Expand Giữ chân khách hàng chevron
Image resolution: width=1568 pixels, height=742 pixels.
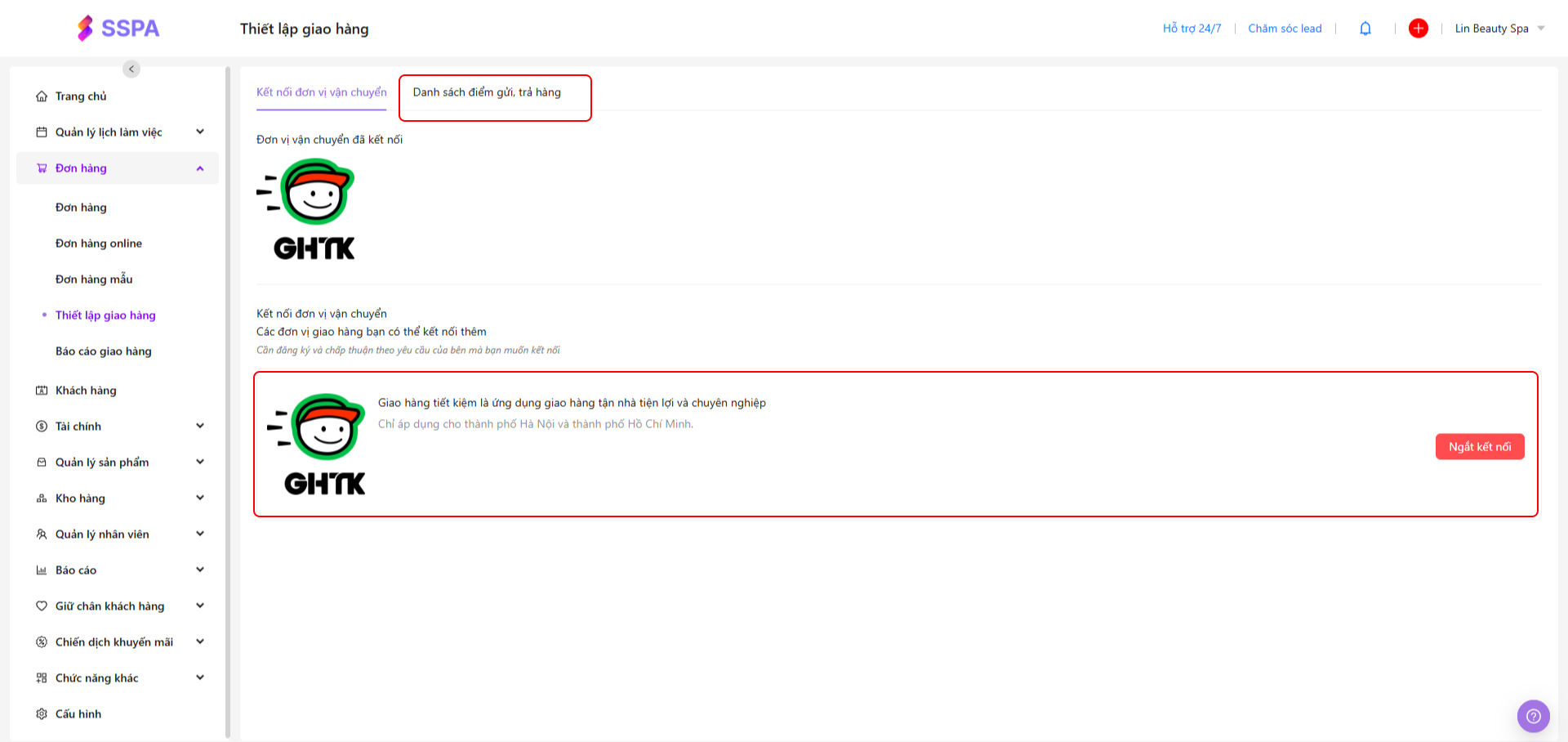click(x=200, y=606)
